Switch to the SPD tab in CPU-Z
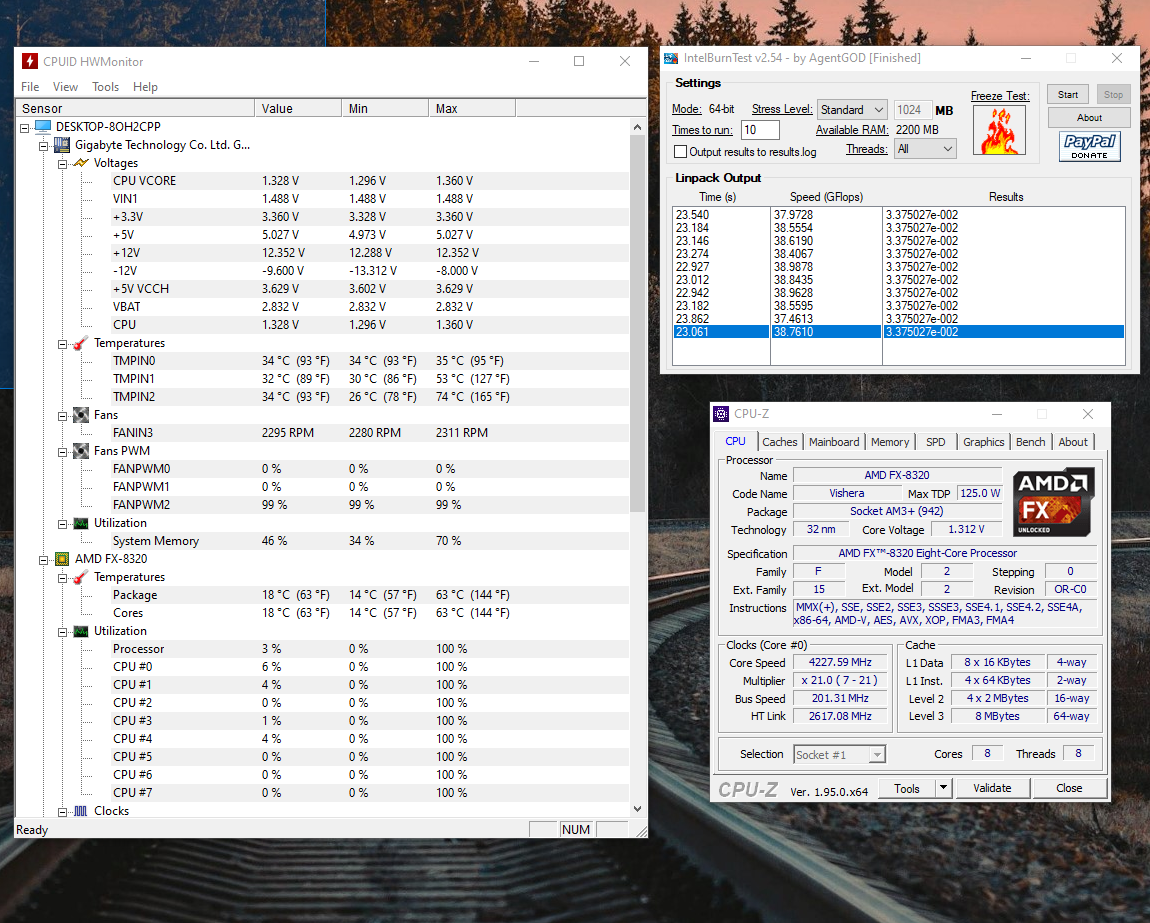Viewport: 1150px width, 923px height. (x=935, y=442)
